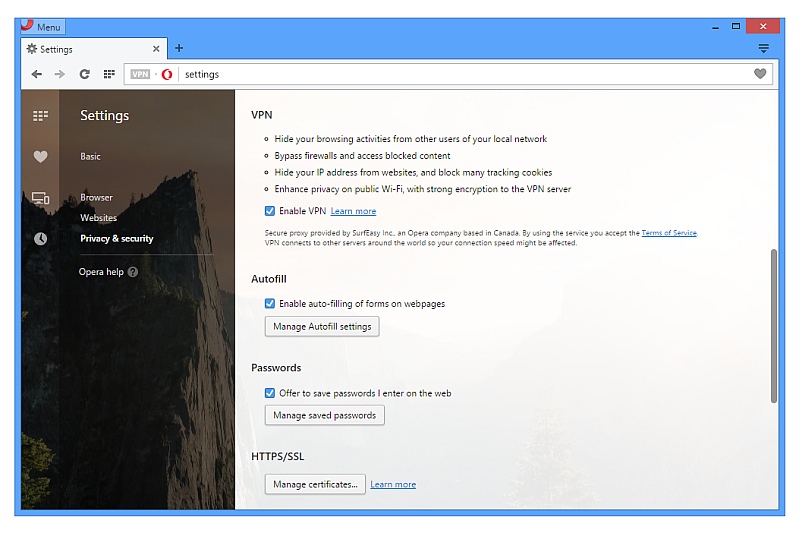Open the Opera Menu dropdown
Viewport: 800px width, 533px height.
pos(42,26)
